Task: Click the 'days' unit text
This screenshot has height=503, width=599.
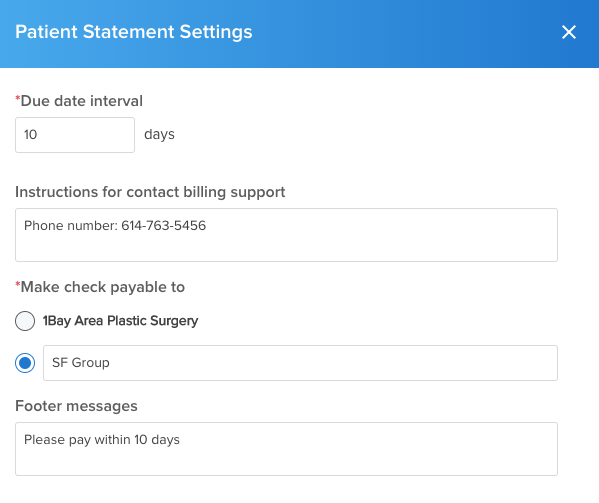Action: click(159, 135)
